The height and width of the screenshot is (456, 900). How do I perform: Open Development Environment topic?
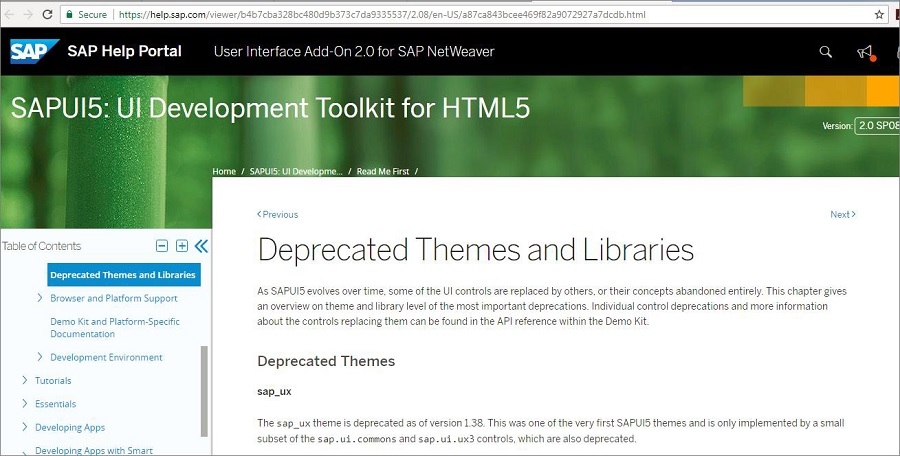106,357
